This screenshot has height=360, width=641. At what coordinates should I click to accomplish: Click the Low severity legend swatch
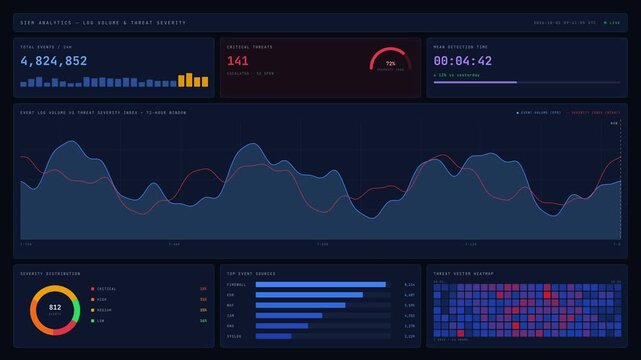92,321
